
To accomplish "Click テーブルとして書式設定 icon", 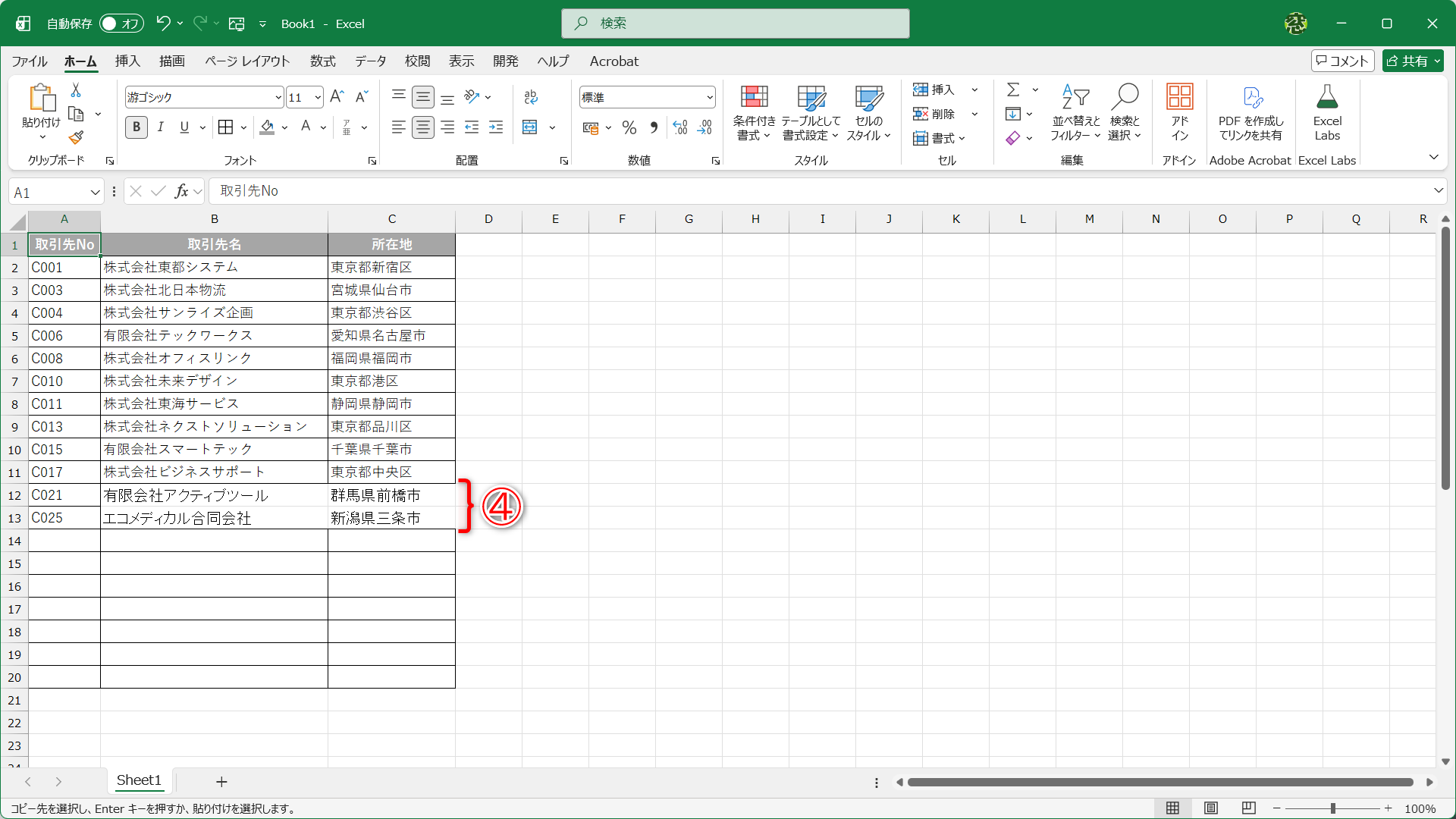I will pyautogui.click(x=810, y=112).
